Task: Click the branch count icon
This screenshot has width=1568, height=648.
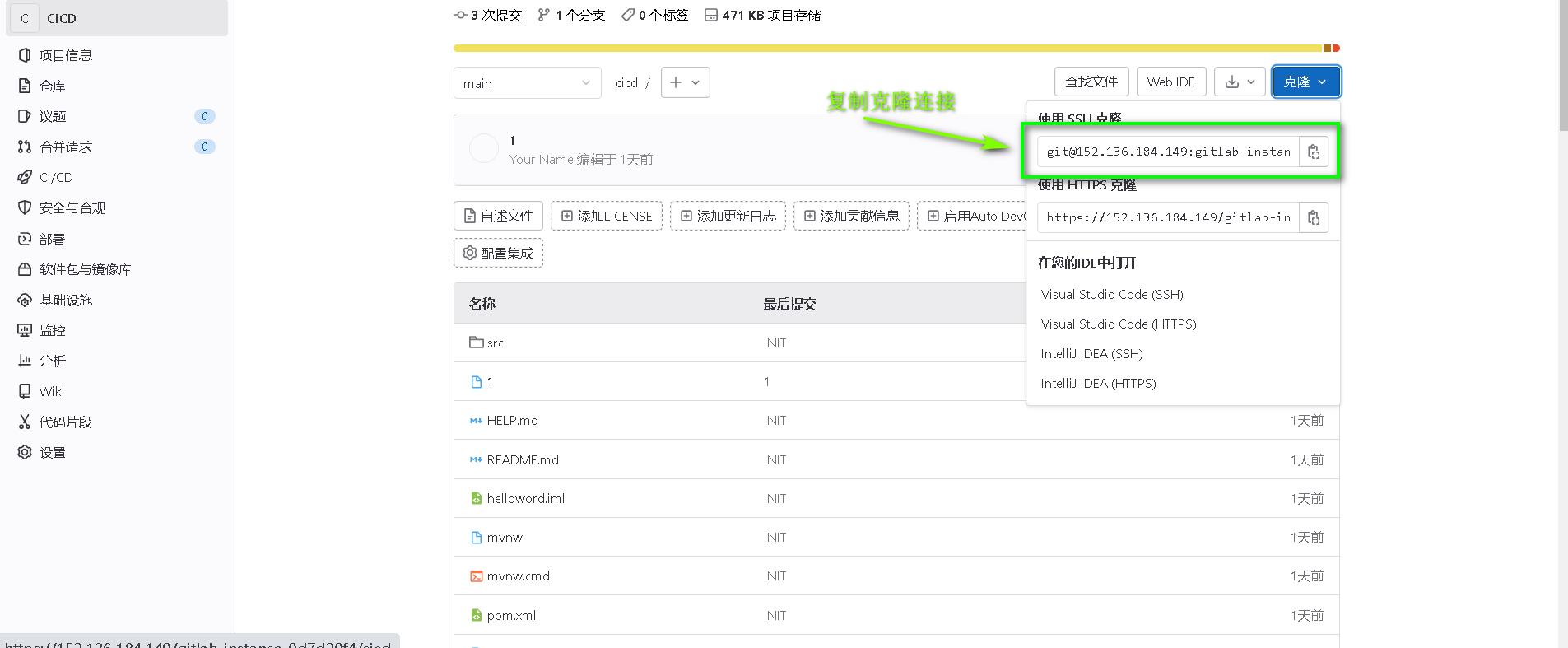Action: click(x=543, y=15)
